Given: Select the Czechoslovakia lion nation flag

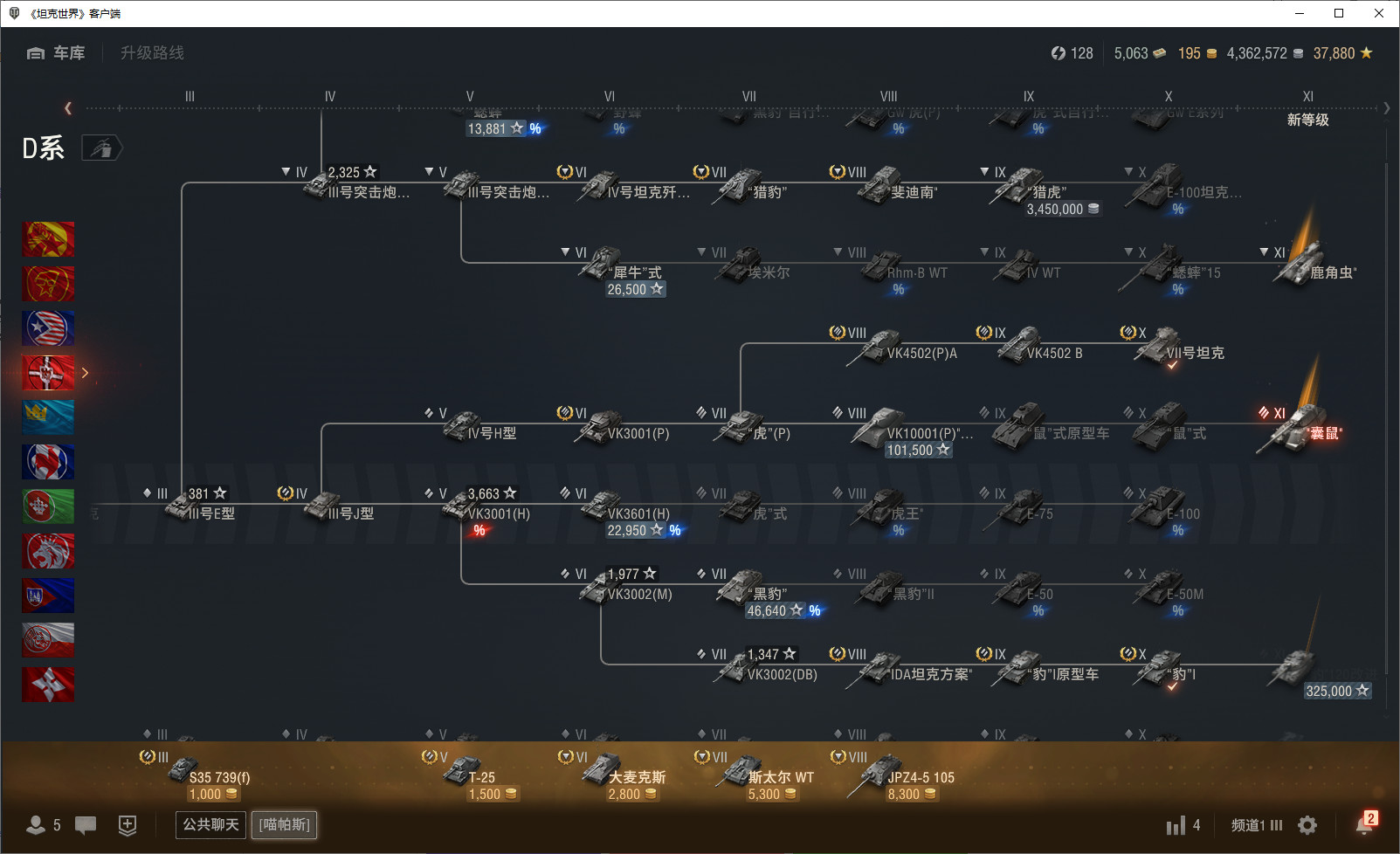Looking at the screenshot, I should pos(48,551).
